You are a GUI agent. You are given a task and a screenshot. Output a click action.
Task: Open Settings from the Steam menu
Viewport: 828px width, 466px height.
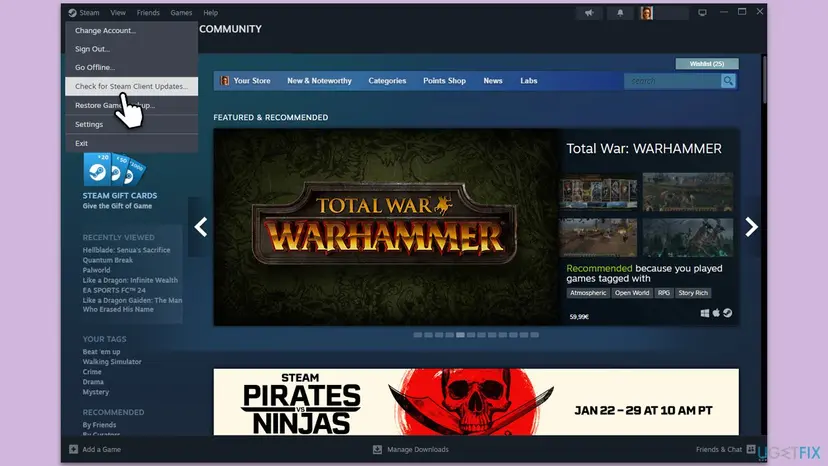[x=131, y=125]
